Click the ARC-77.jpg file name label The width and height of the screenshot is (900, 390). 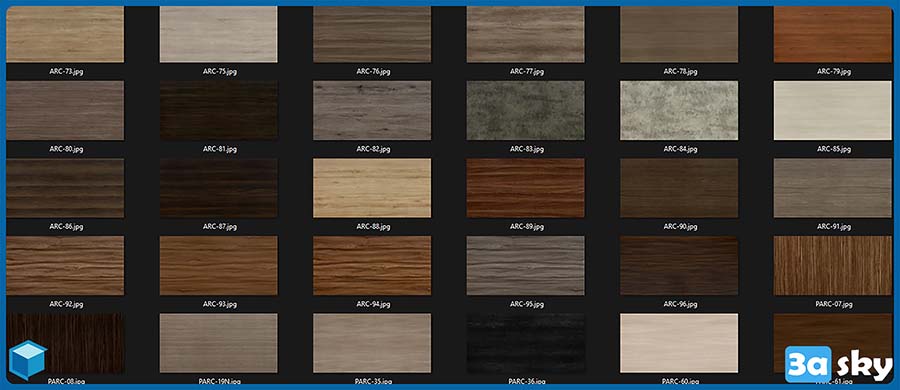(527, 72)
